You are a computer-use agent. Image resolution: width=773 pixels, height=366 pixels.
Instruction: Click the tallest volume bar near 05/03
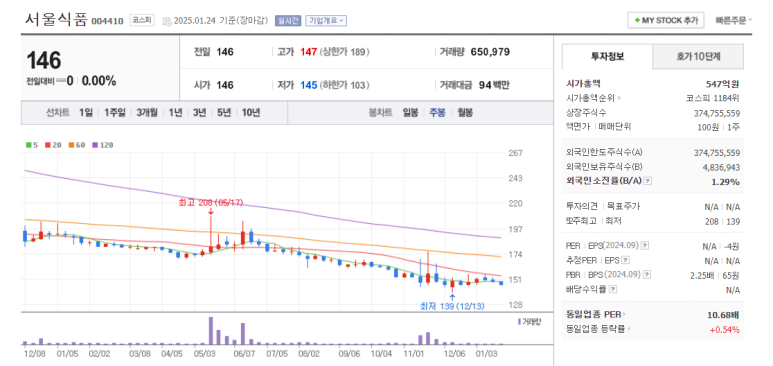pyautogui.click(x=211, y=330)
